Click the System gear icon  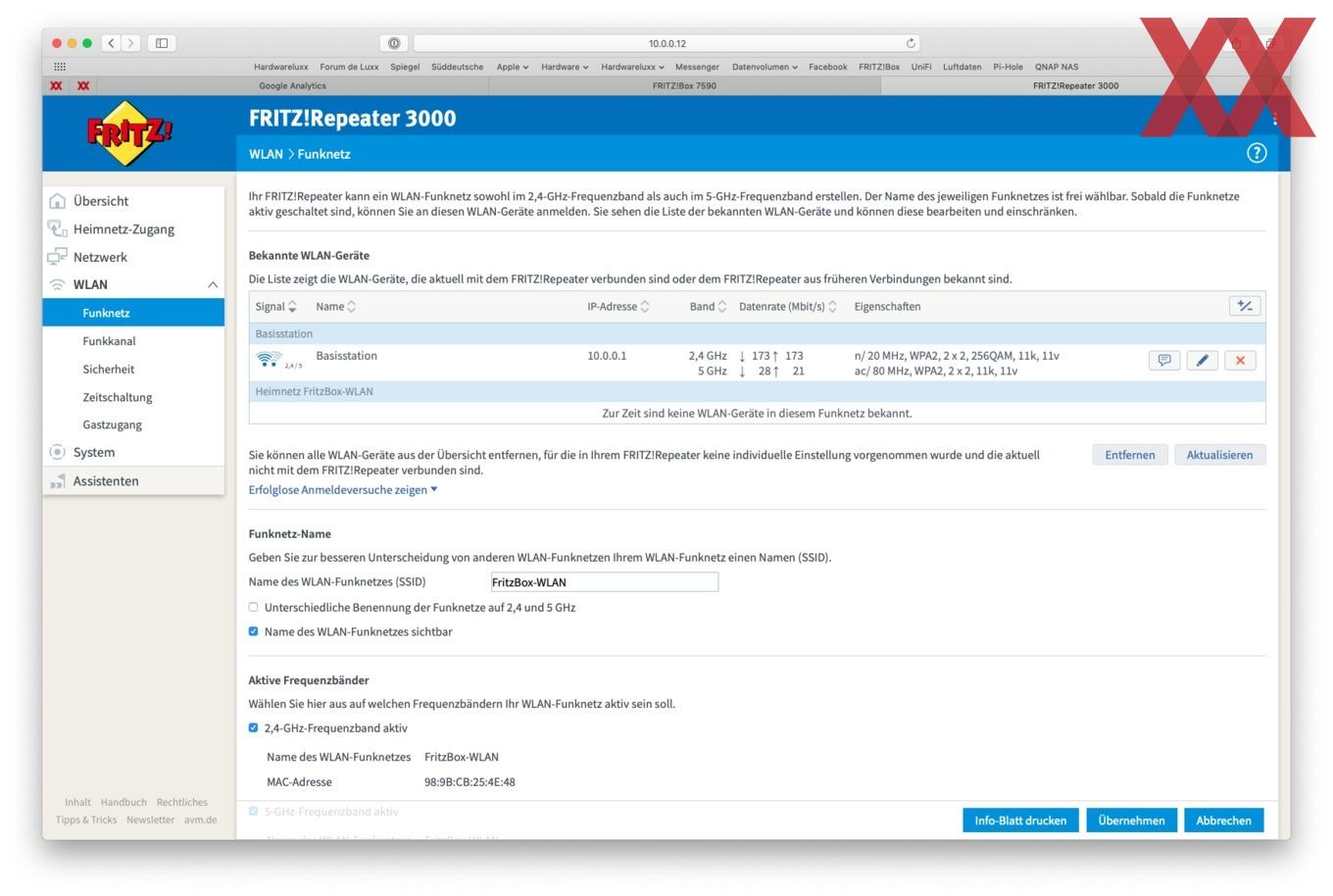[x=58, y=452]
